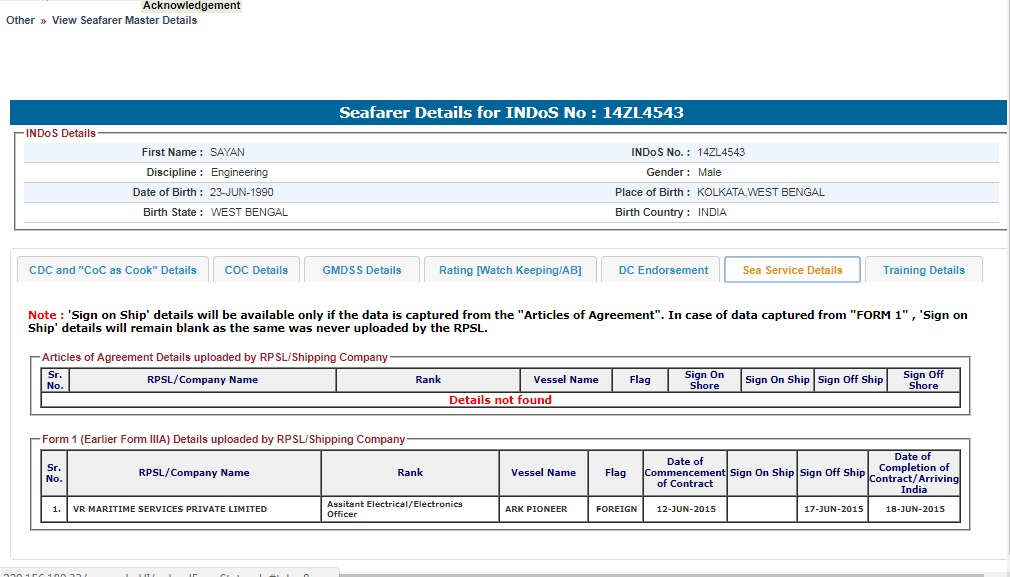Image resolution: width=1010 pixels, height=577 pixels.
Task: Click the horizontal scrollbar at page bottom
Action: pos(670,574)
